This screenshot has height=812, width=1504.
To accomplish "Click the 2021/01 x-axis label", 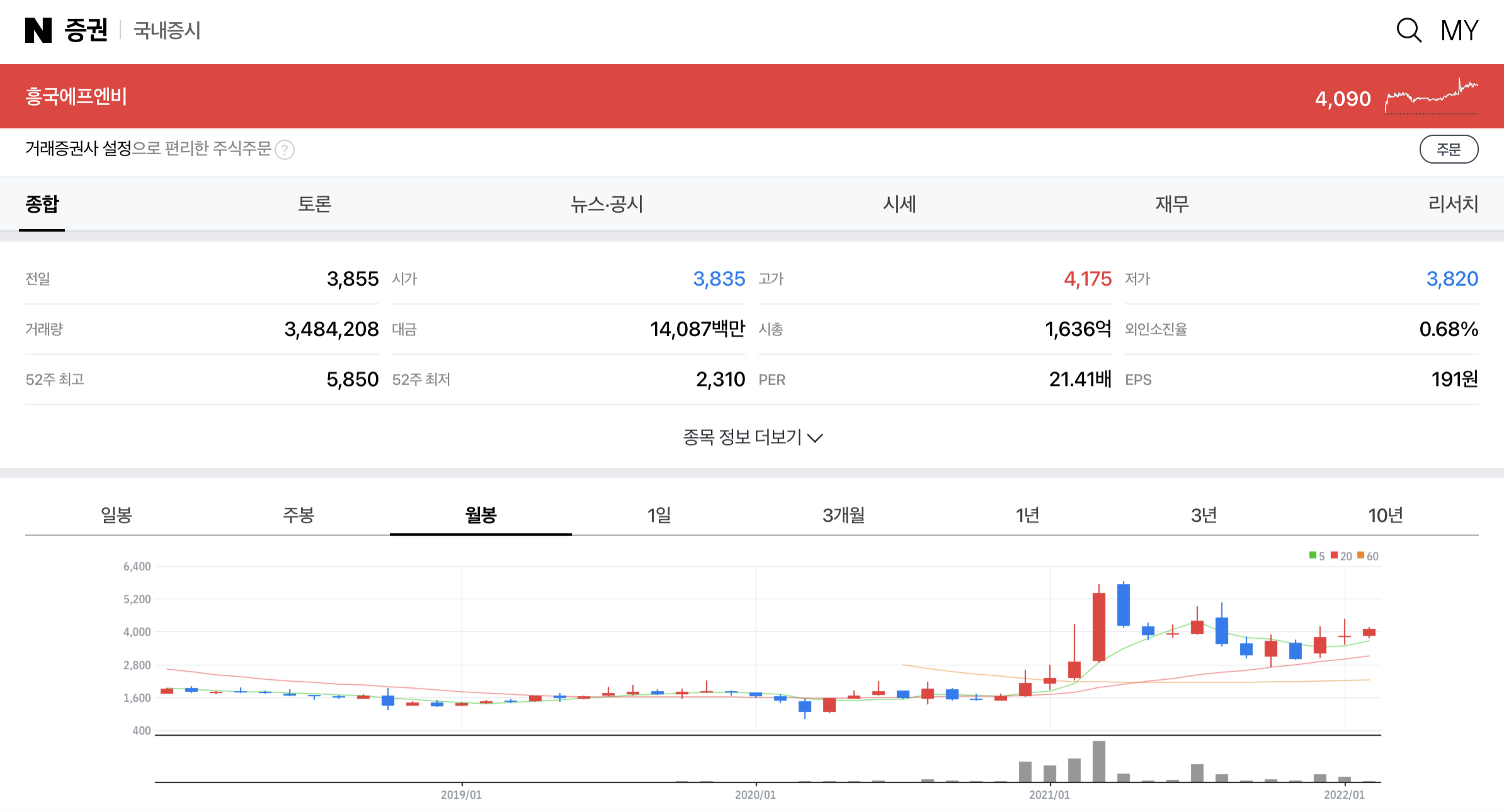I will [x=1049, y=795].
